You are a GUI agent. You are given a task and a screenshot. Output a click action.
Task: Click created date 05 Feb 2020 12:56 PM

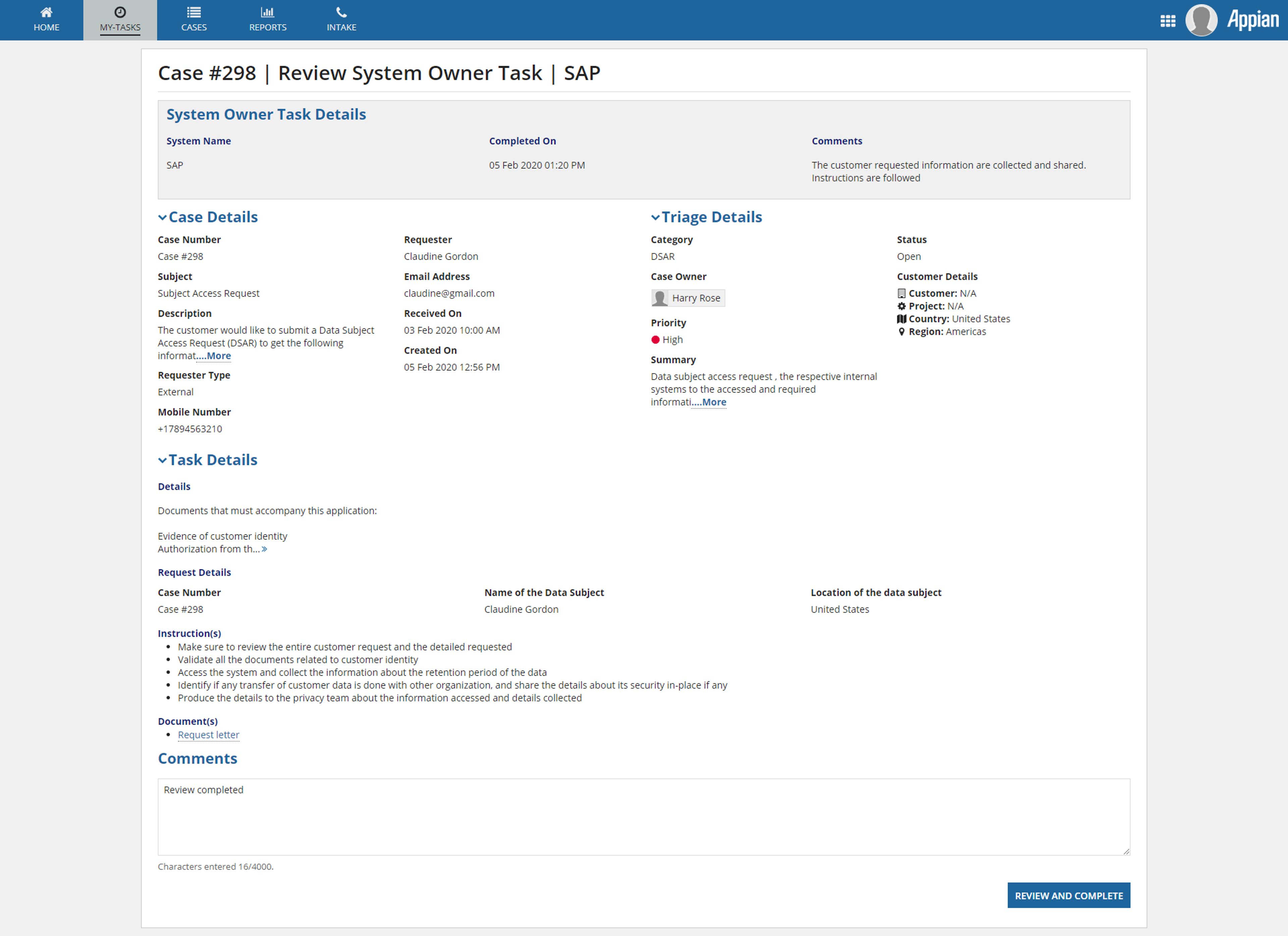pos(451,367)
